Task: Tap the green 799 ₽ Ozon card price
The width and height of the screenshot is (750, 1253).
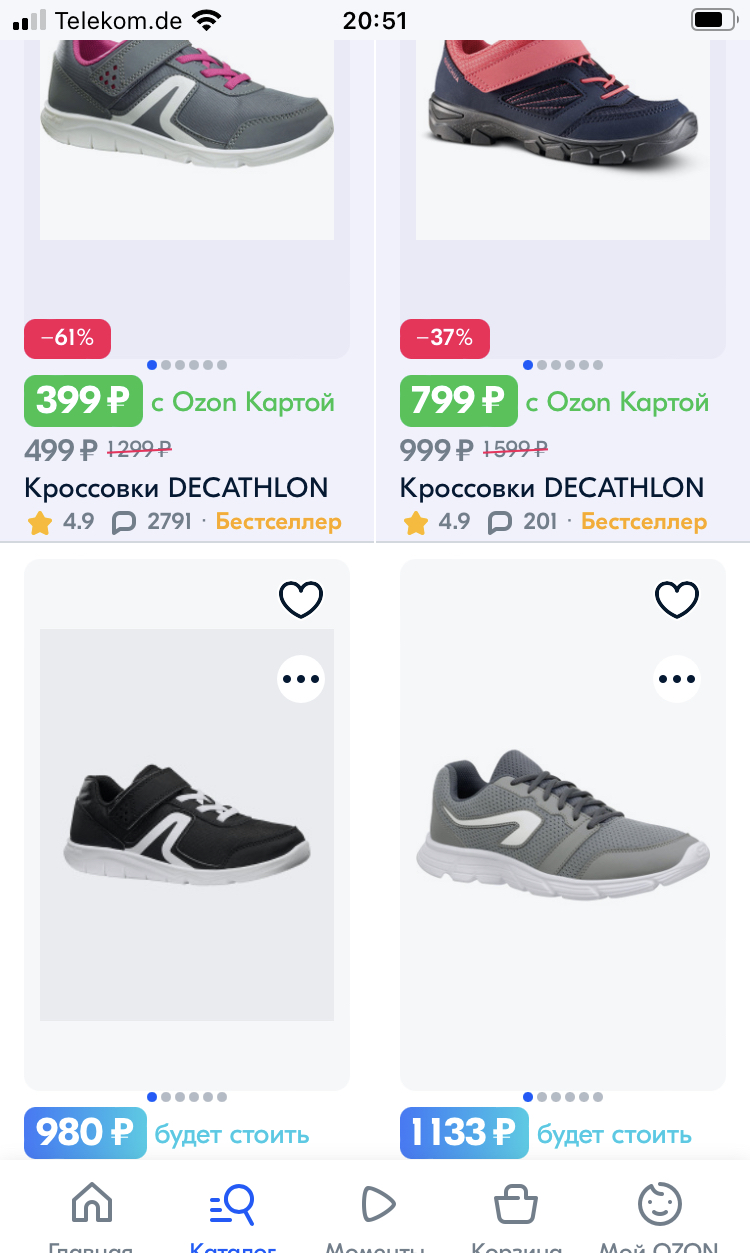Action: pyautogui.click(x=459, y=401)
